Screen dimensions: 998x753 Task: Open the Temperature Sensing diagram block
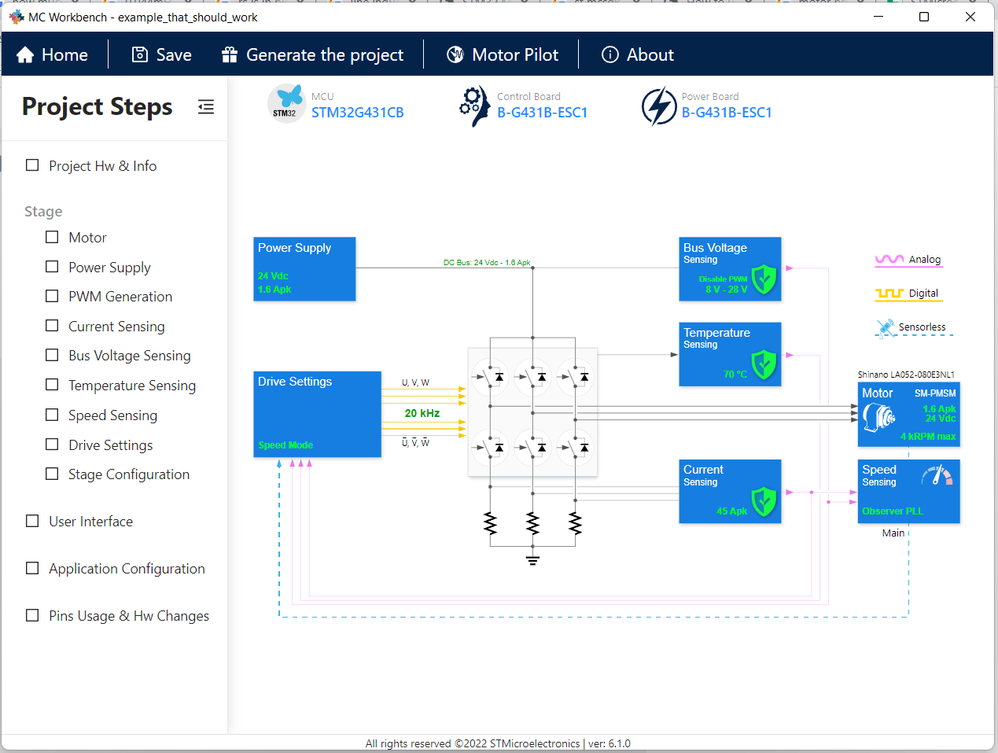(729, 354)
